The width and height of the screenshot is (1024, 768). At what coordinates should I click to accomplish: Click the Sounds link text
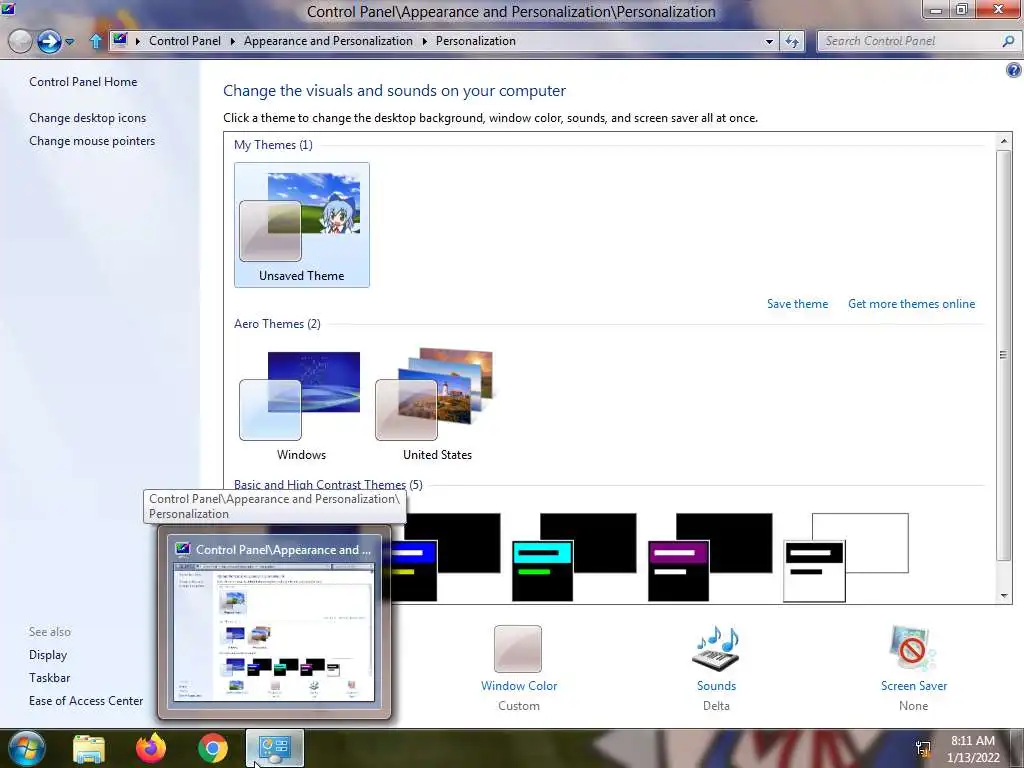[x=716, y=686]
